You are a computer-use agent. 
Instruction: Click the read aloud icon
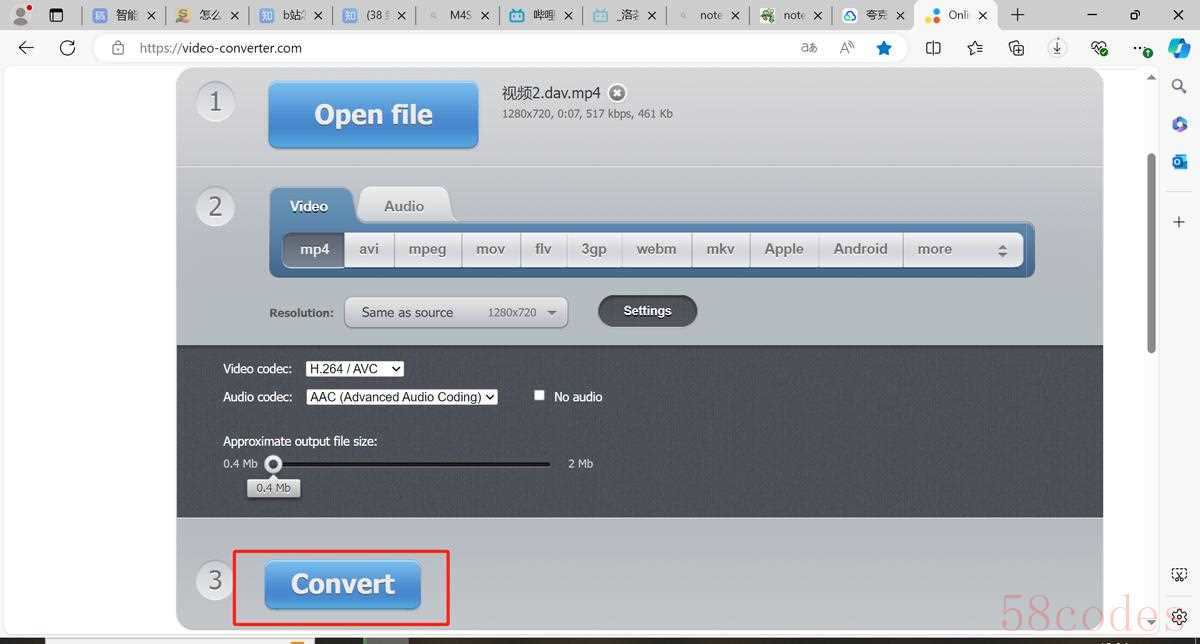[847, 48]
